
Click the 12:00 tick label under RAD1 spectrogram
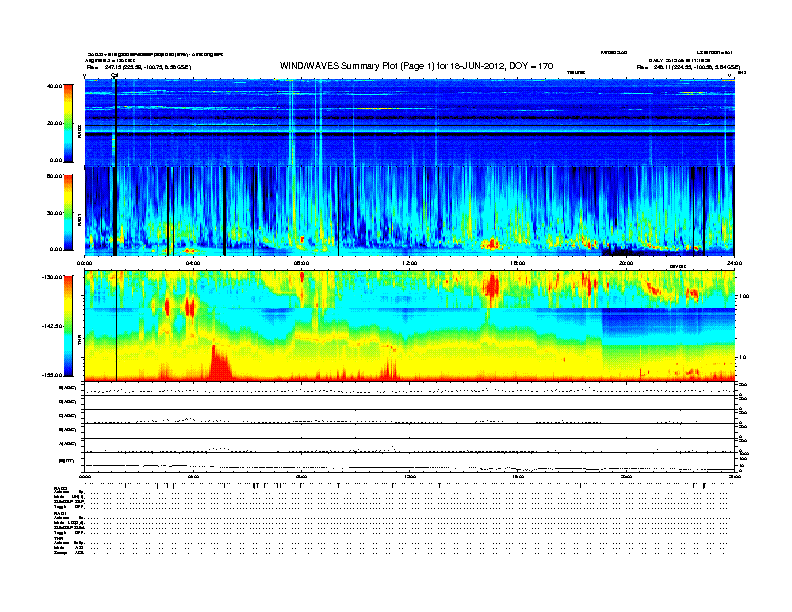pyautogui.click(x=410, y=263)
